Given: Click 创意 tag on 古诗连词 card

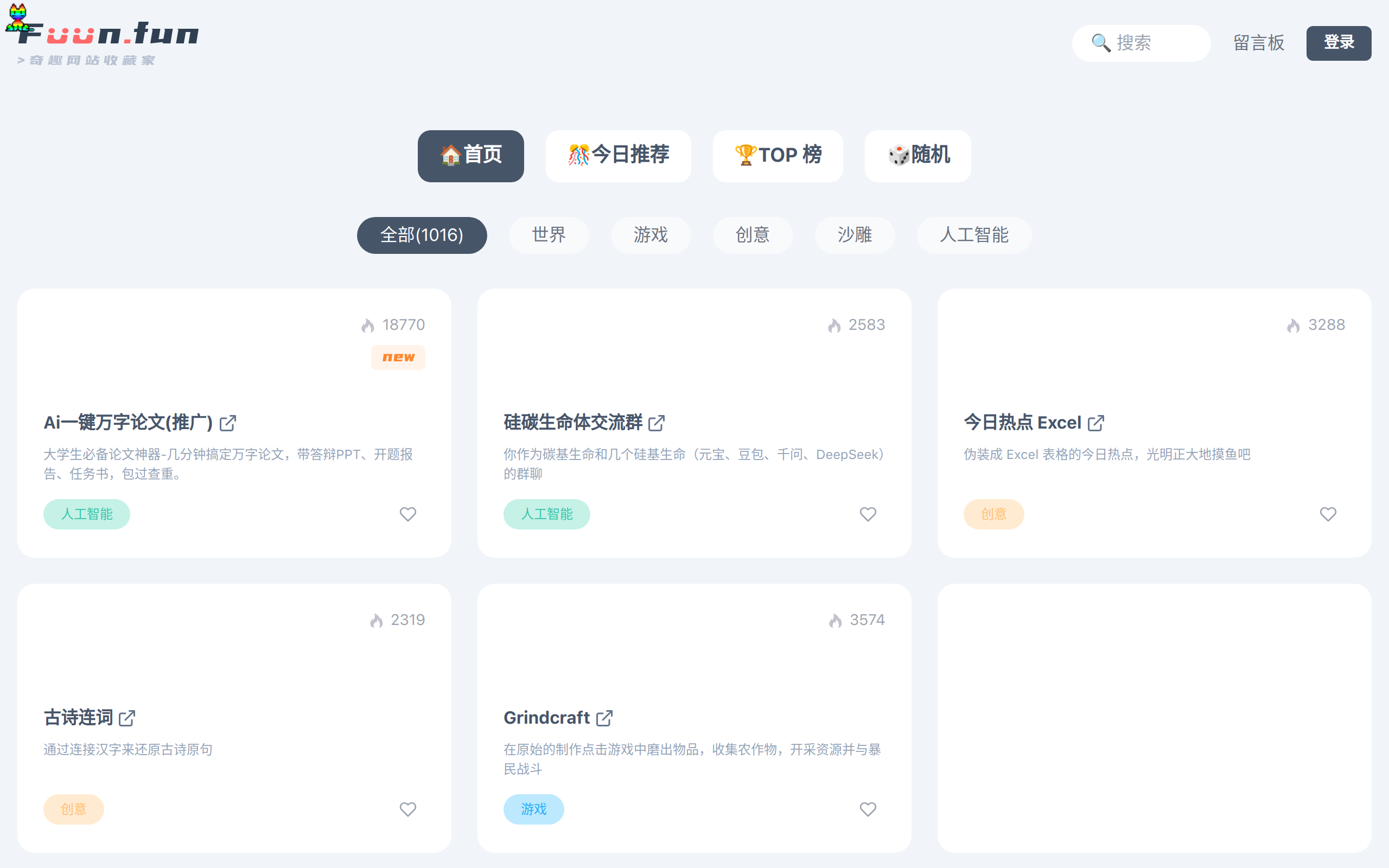Looking at the screenshot, I should [73, 809].
